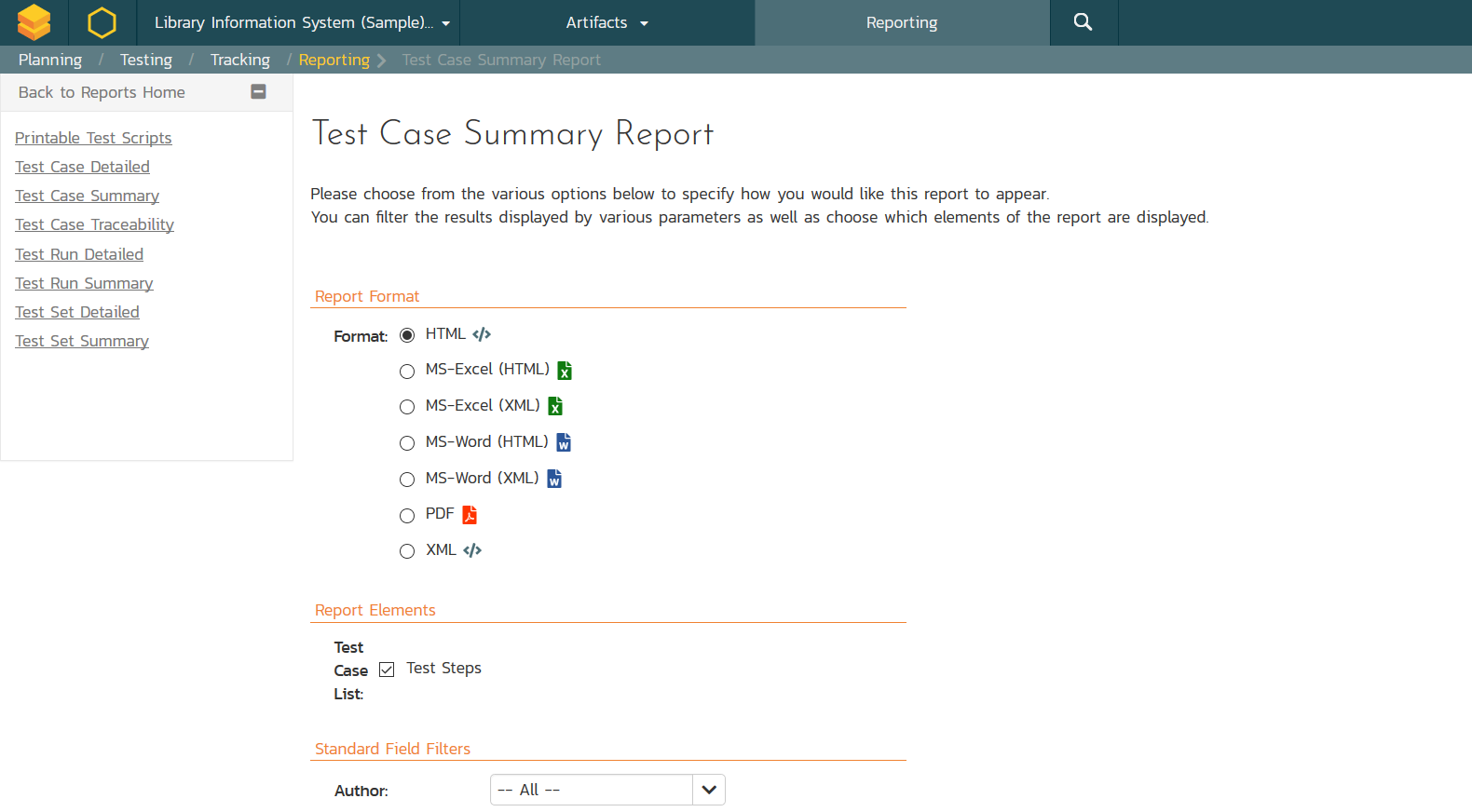Open the Test Run Summary report link
Viewport: 1472px width, 812px height.
coord(84,283)
